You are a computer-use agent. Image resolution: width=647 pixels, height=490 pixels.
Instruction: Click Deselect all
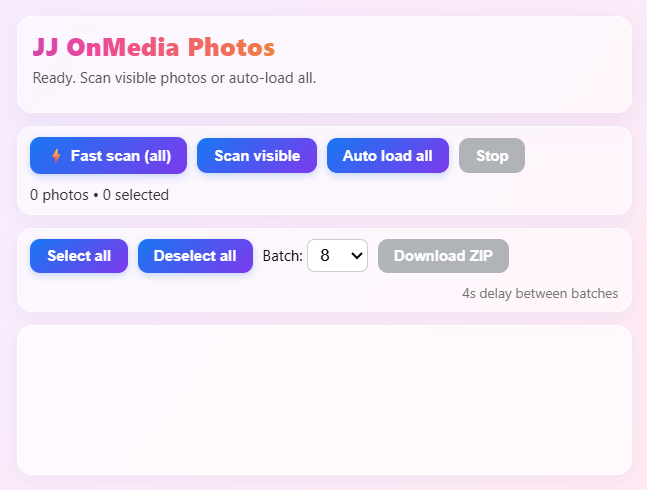coord(195,256)
